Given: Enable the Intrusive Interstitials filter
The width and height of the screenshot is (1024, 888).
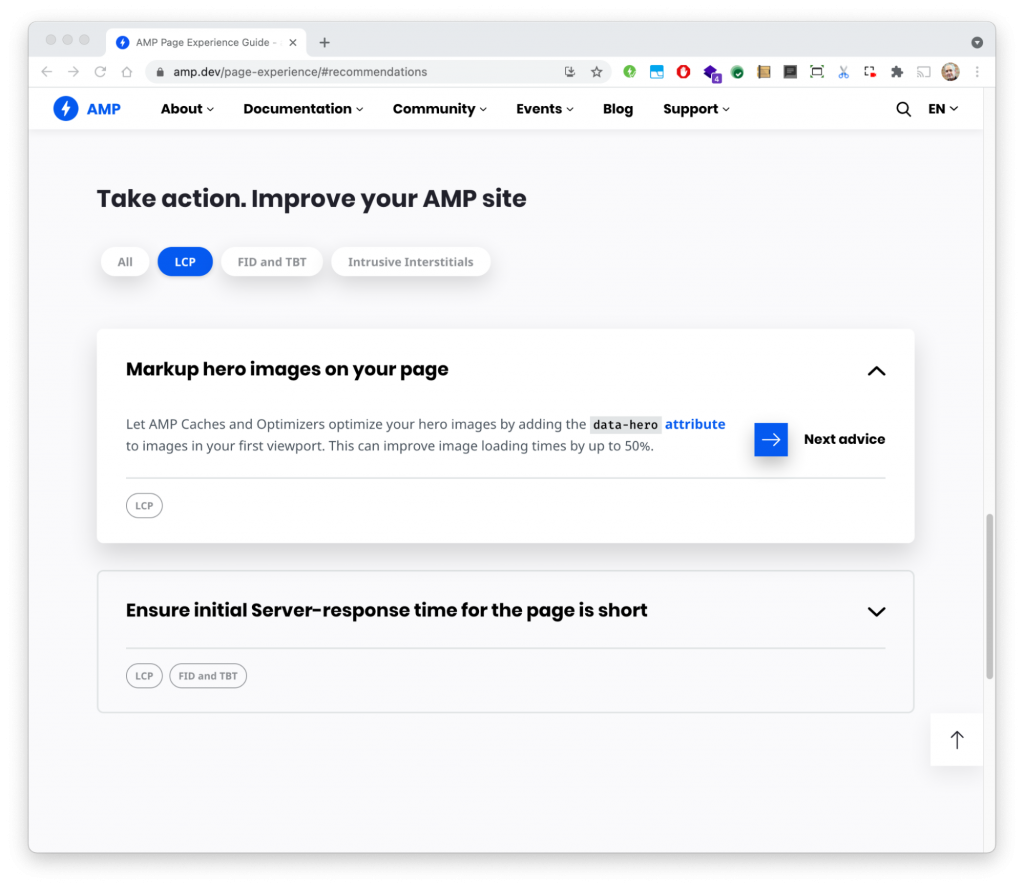Looking at the screenshot, I should click(410, 262).
